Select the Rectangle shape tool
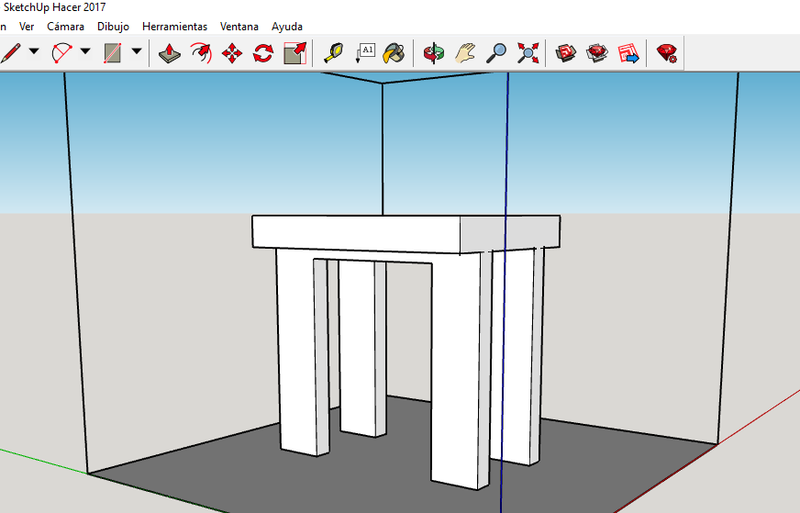 112,53
